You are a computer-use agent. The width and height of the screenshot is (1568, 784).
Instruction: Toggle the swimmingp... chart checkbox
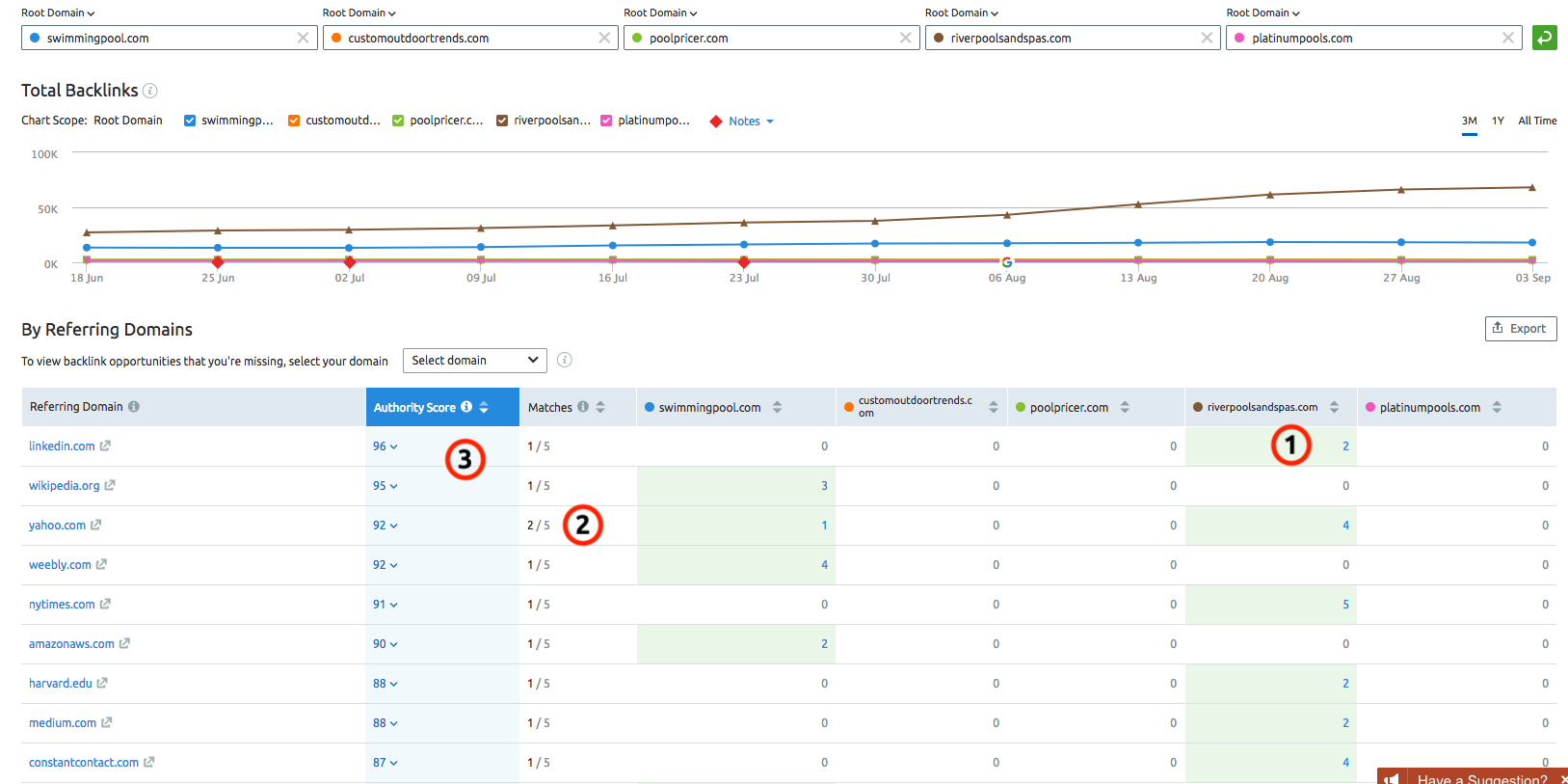coord(190,121)
